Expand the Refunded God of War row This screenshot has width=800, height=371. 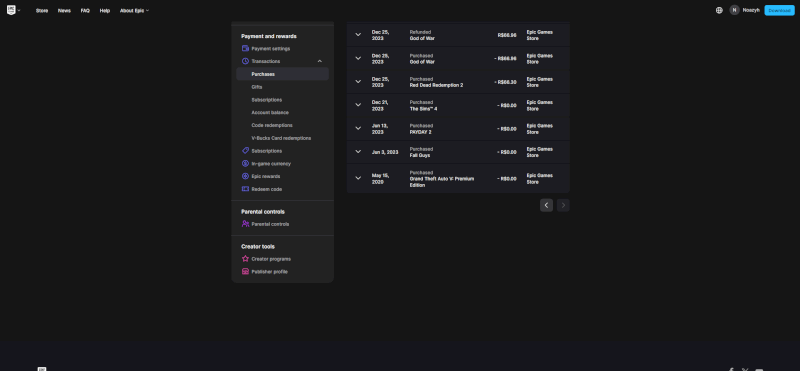click(x=358, y=35)
